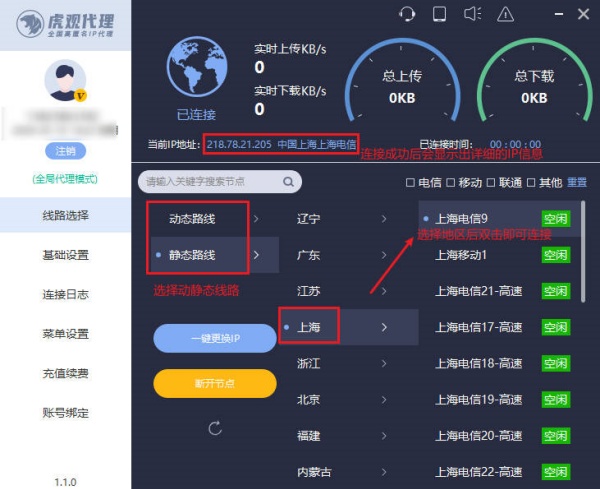
Task: Open the 账号绑定 sidebar menu
Action: (x=65, y=413)
